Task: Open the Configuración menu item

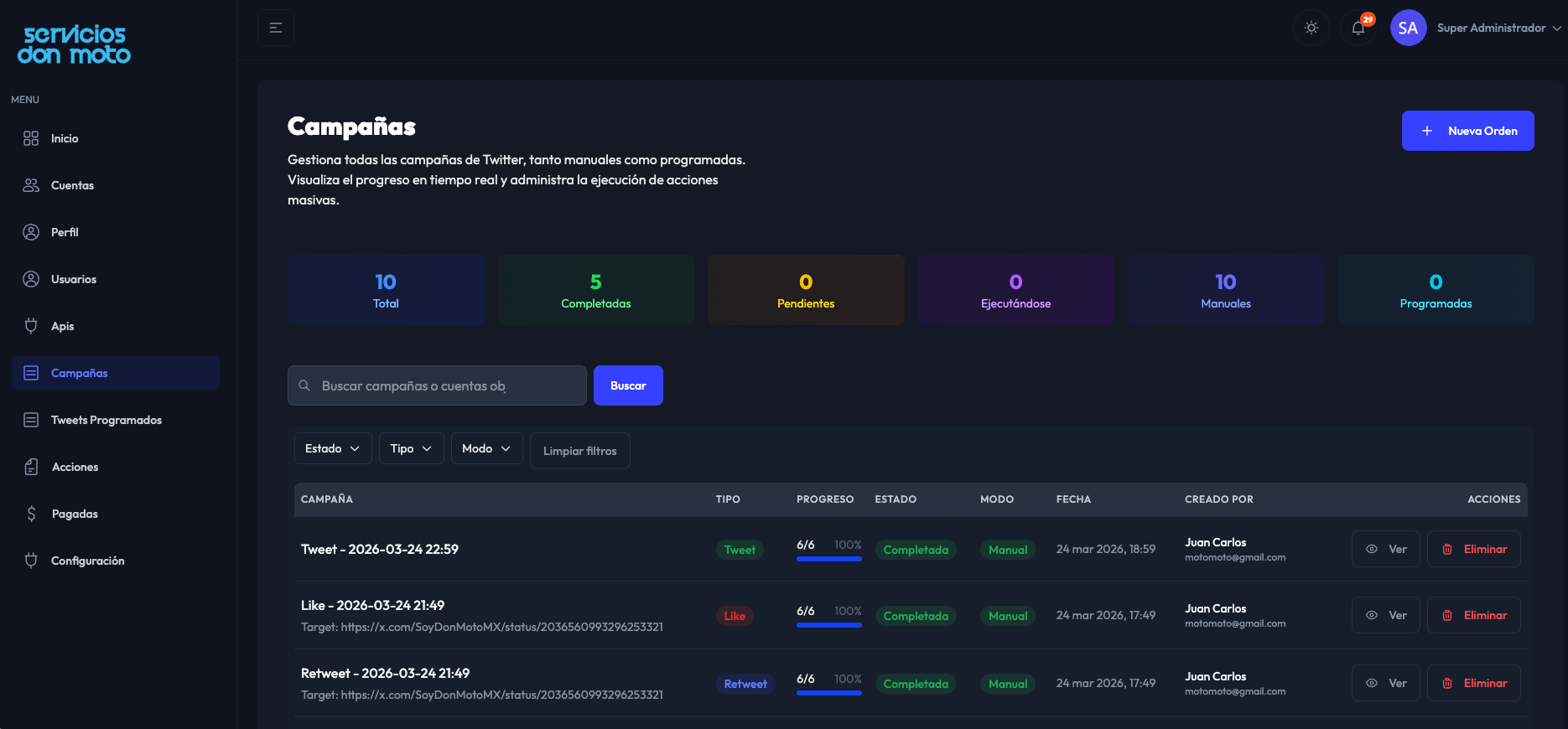Action: point(87,561)
